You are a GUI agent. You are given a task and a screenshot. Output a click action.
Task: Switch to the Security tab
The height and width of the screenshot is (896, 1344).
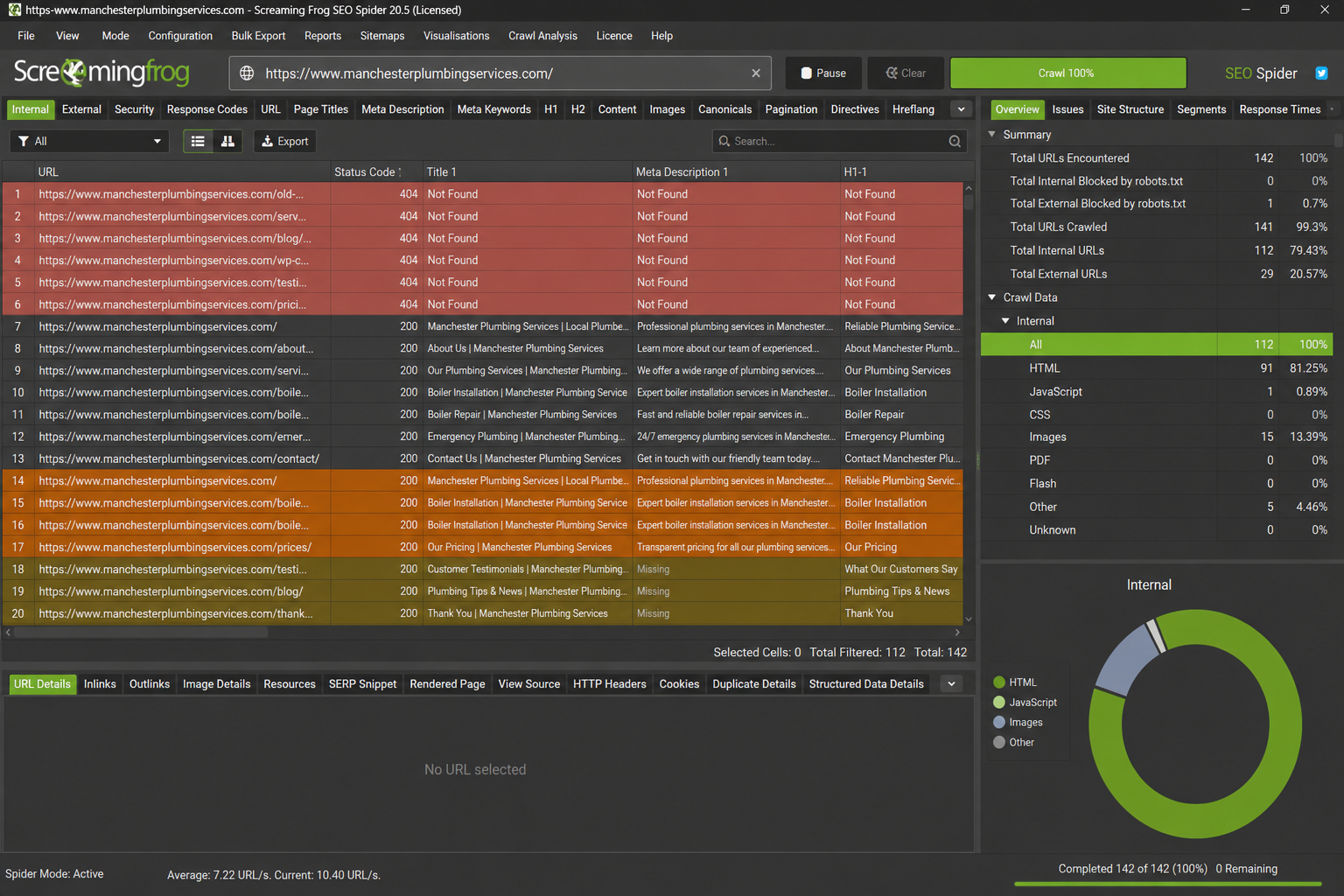point(134,109)
